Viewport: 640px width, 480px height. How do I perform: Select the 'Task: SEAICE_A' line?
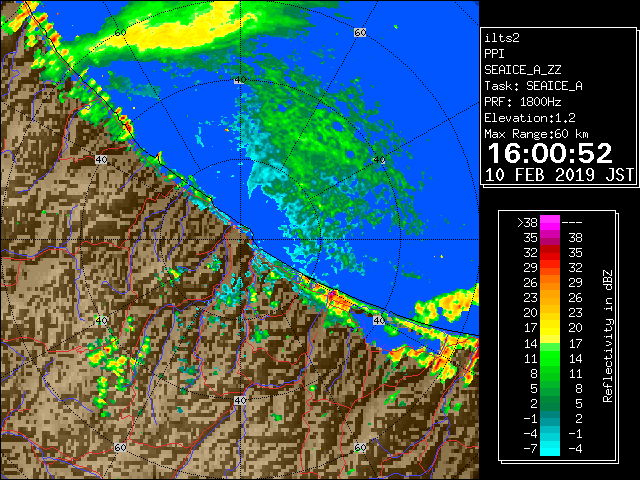pyautogui.click(x=533, y=86)
